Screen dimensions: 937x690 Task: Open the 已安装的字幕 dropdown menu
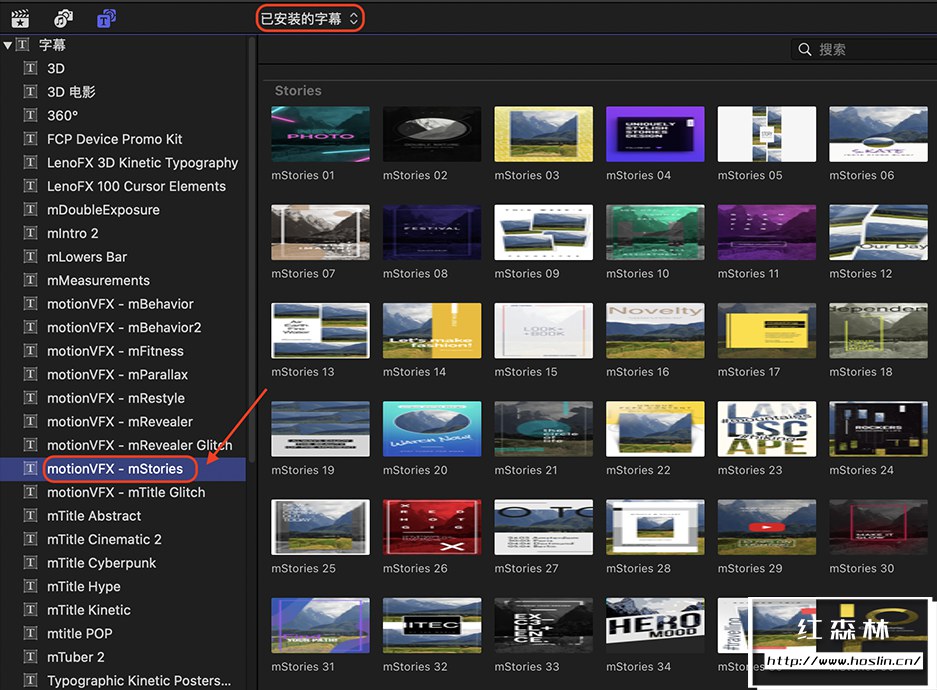[x=309, y=18]
